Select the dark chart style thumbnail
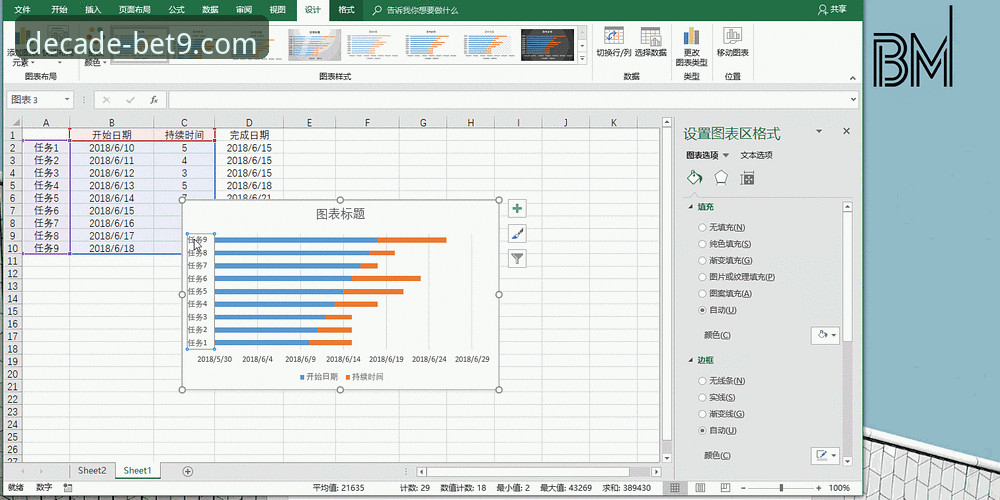Screen dimensions: 1000x500 (547, 45)
